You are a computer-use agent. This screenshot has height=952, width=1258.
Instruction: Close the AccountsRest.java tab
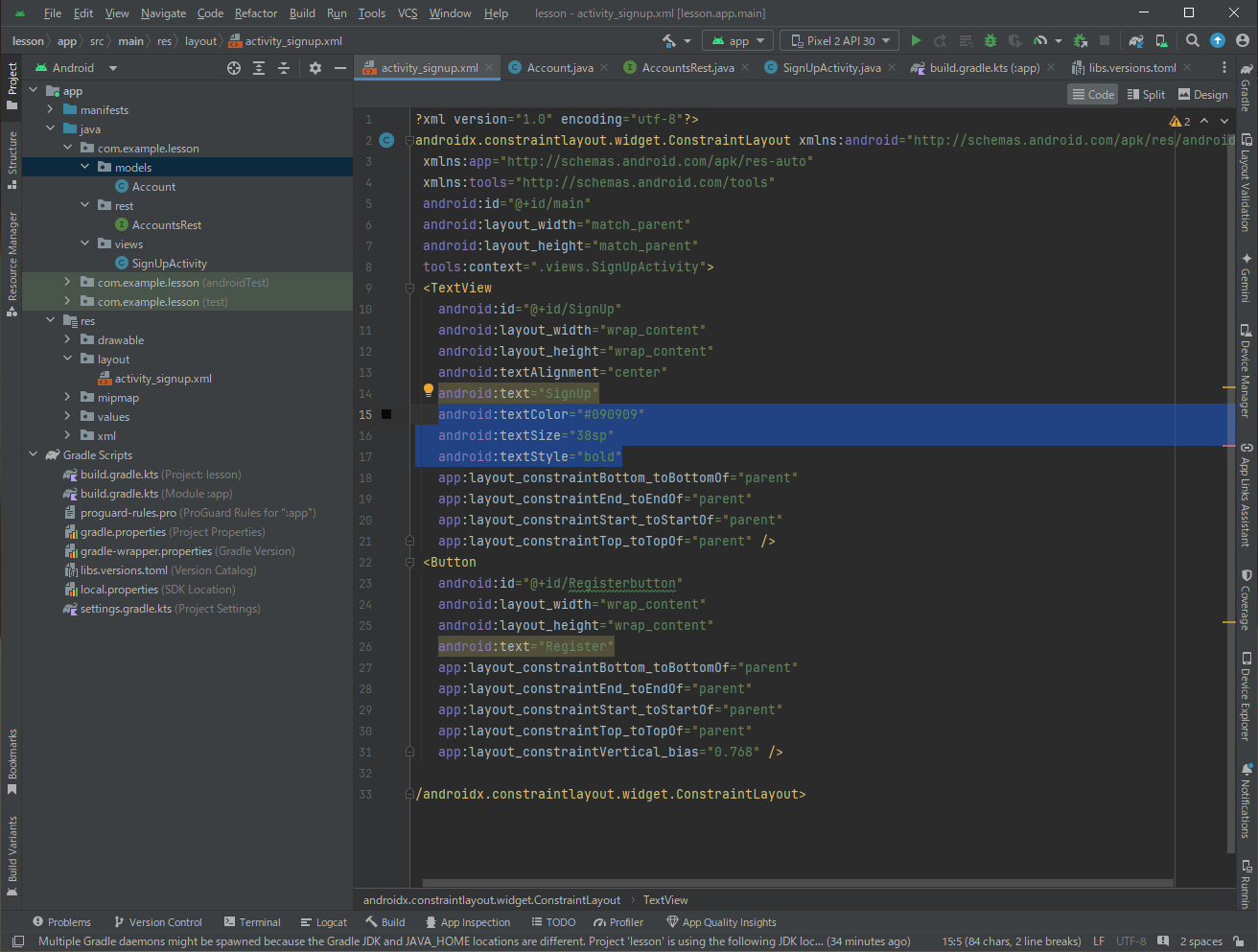click(x=746, y=68)
